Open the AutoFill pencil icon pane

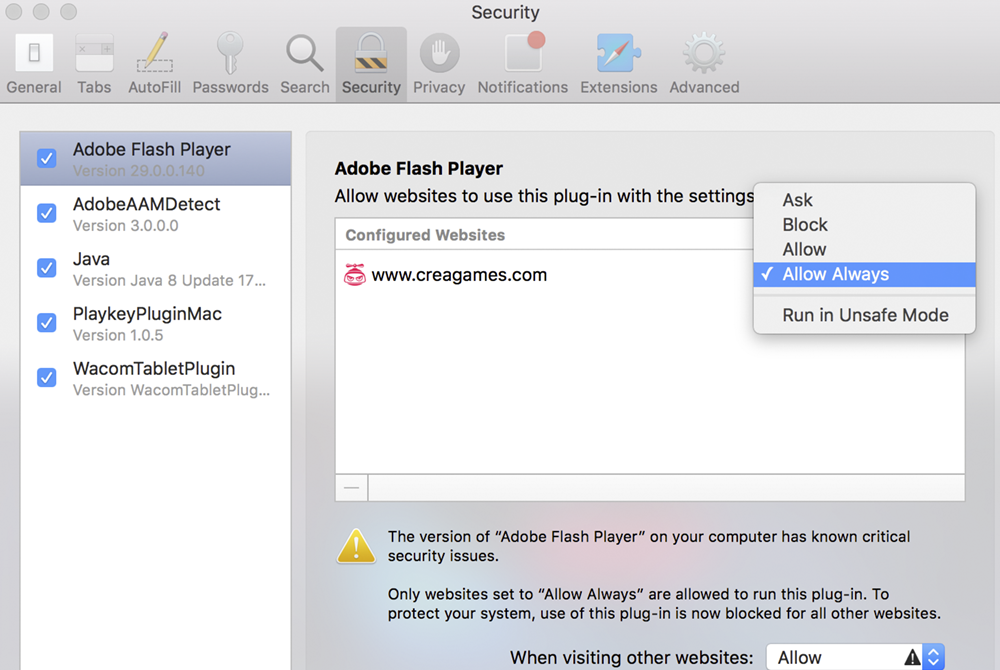(155, 63)
